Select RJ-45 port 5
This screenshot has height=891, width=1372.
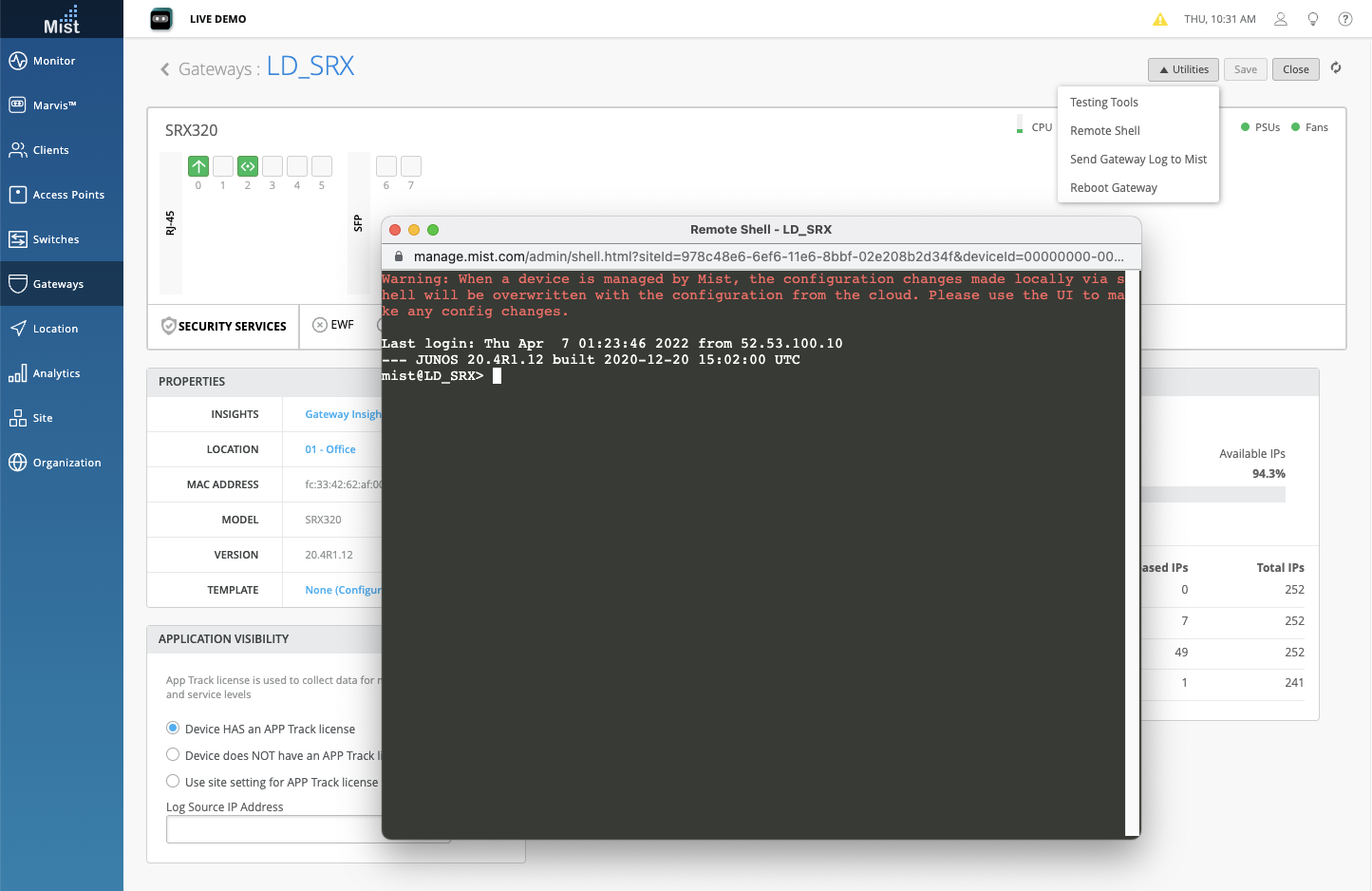point(322,166)
